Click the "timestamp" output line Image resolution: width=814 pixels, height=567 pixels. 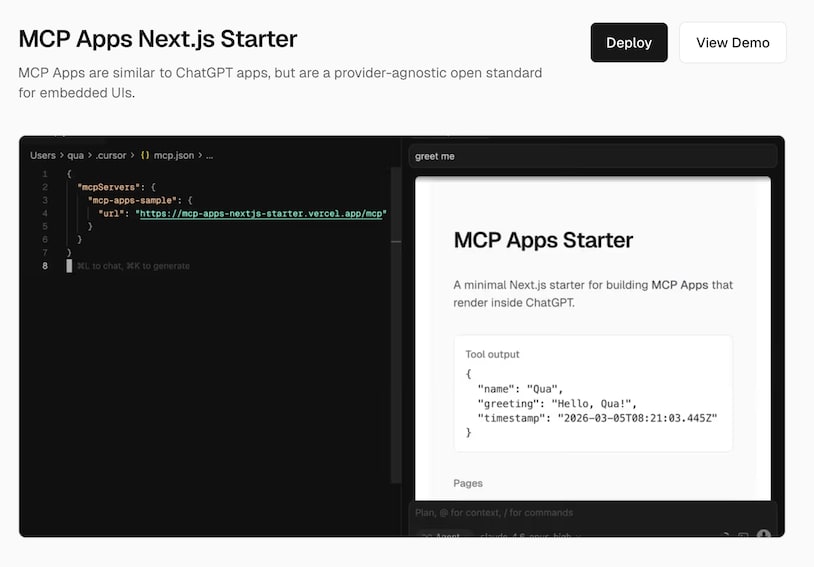[x=597, y=418]
